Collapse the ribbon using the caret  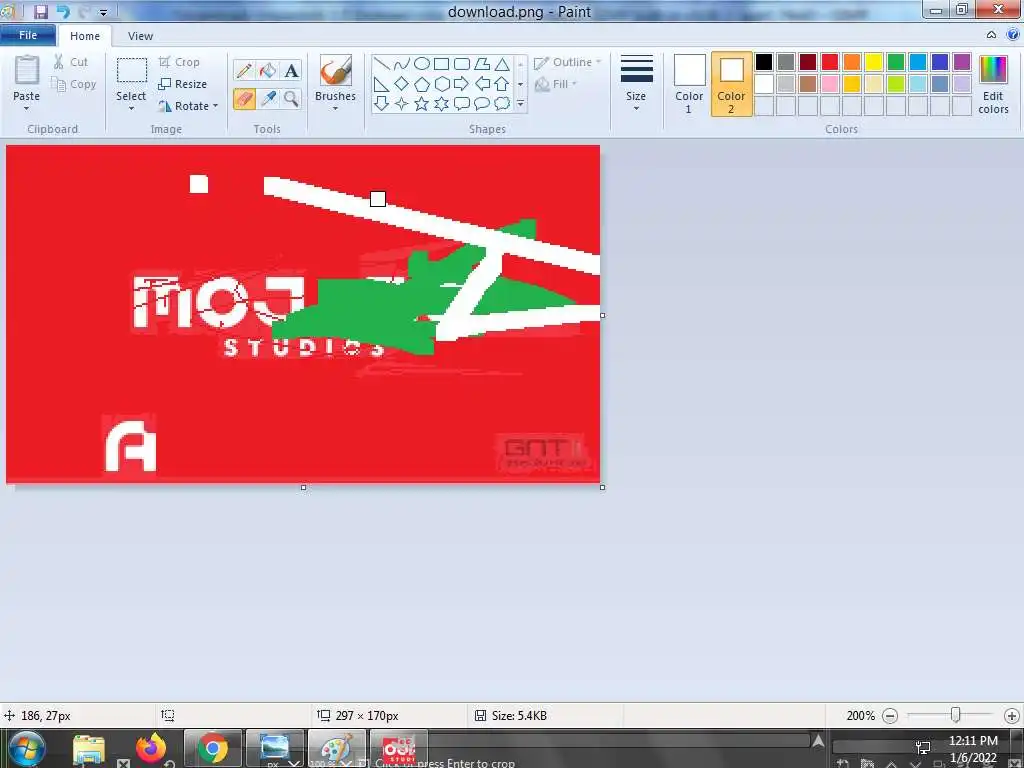991,35
